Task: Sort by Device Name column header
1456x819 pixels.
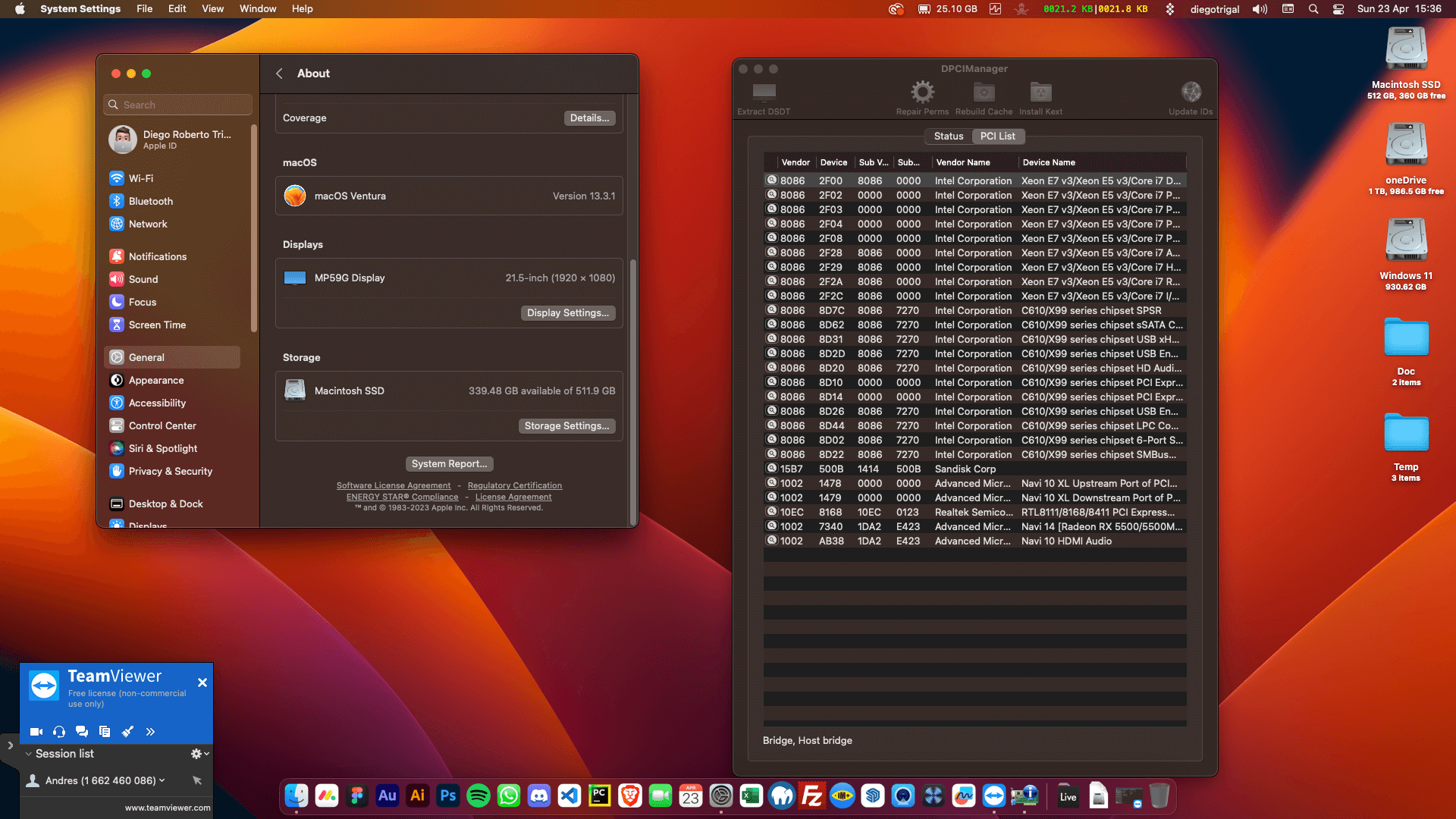Action: [x=1102, y=162]
